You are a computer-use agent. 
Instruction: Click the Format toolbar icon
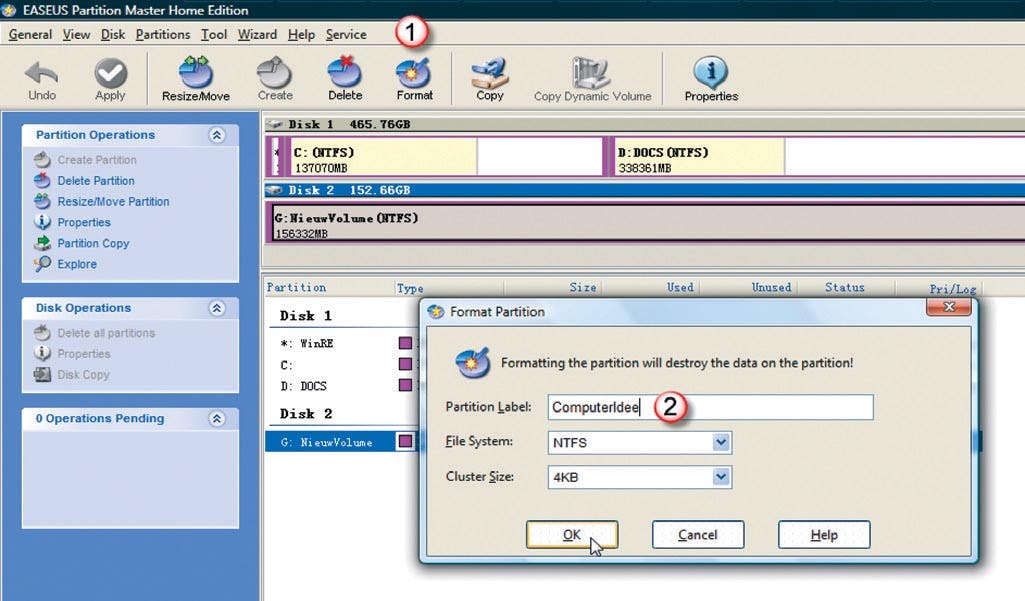[x=414, y=72]
